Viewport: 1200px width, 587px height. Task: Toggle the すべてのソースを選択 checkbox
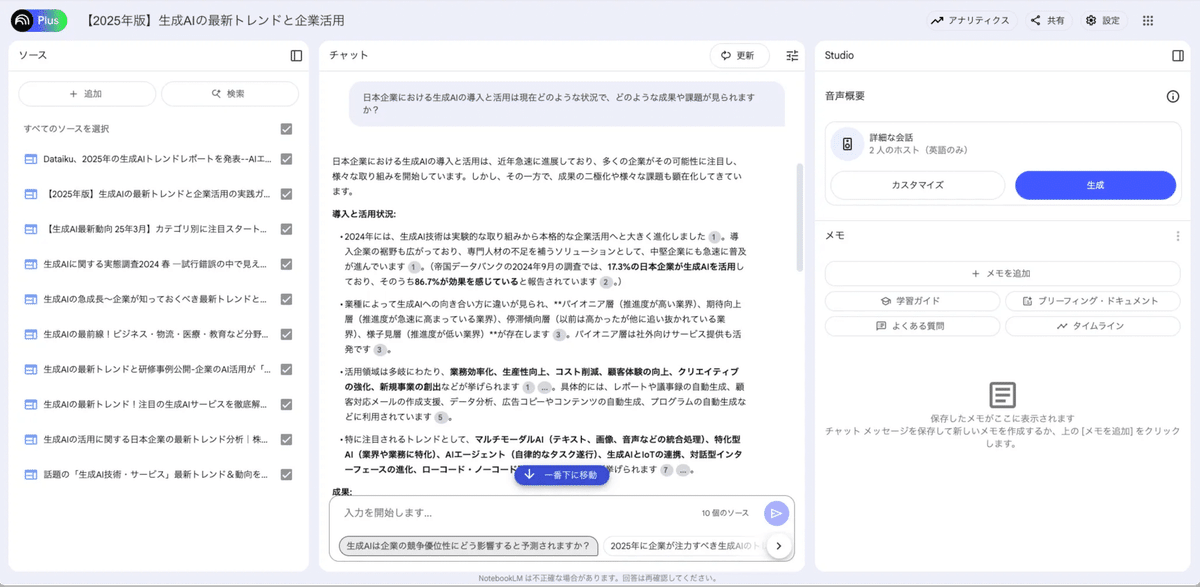tap(285, 128)
